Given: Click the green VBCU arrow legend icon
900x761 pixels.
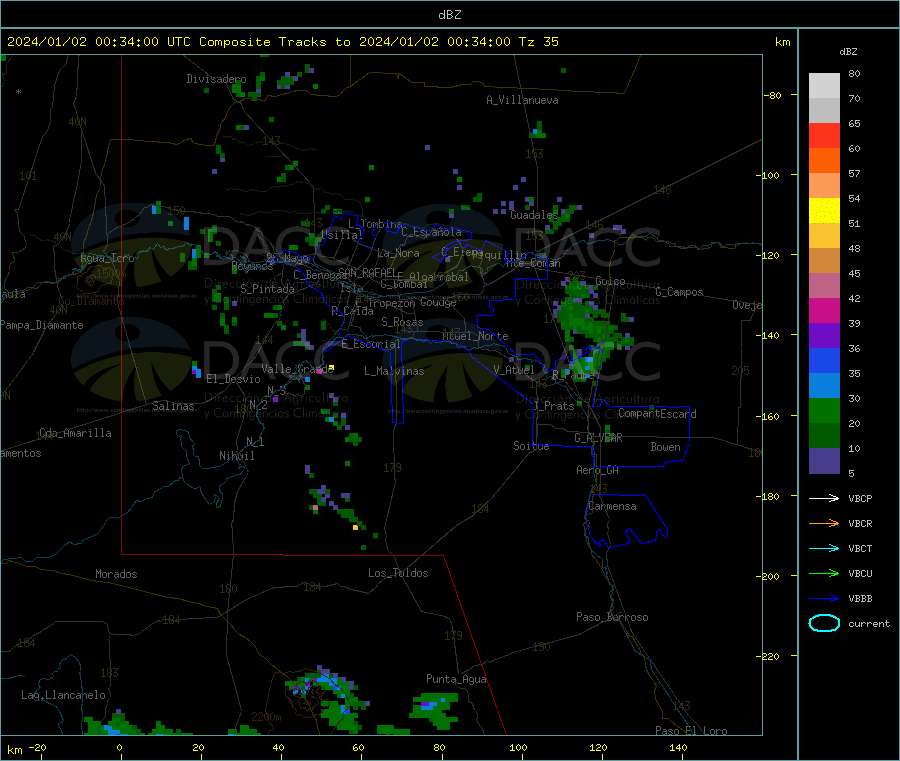Looking at the screenshot, I should (x=824, y=573).
